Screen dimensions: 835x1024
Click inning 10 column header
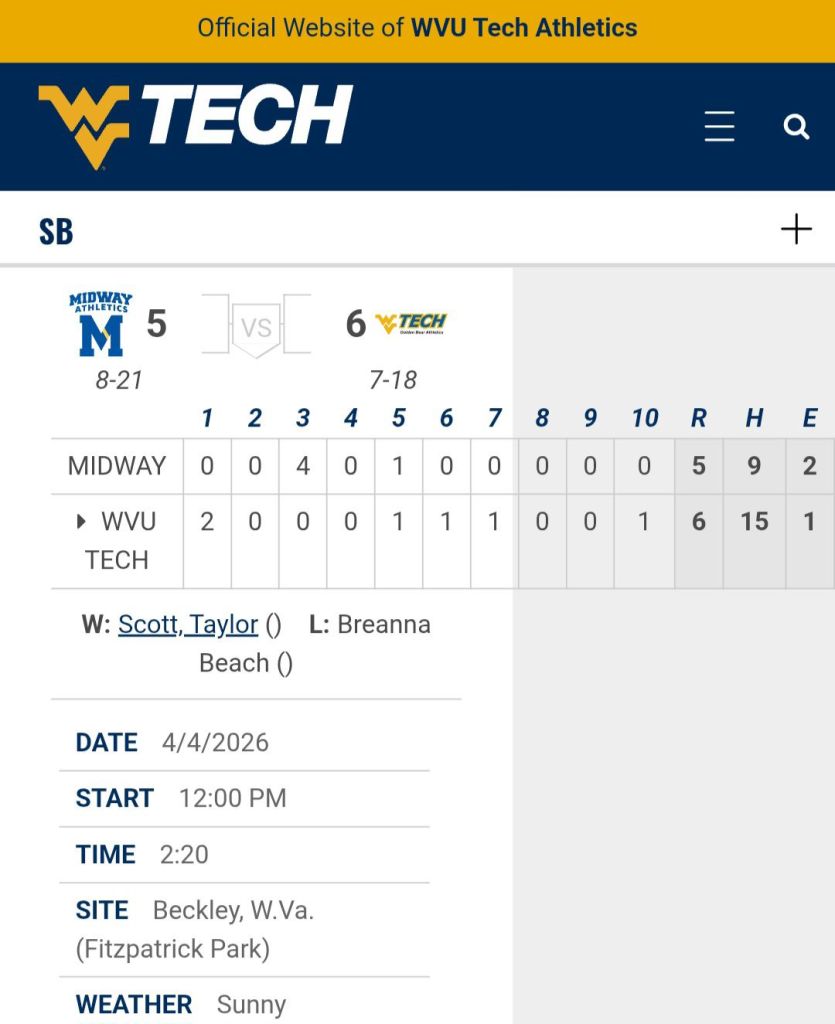coord(645,418)
